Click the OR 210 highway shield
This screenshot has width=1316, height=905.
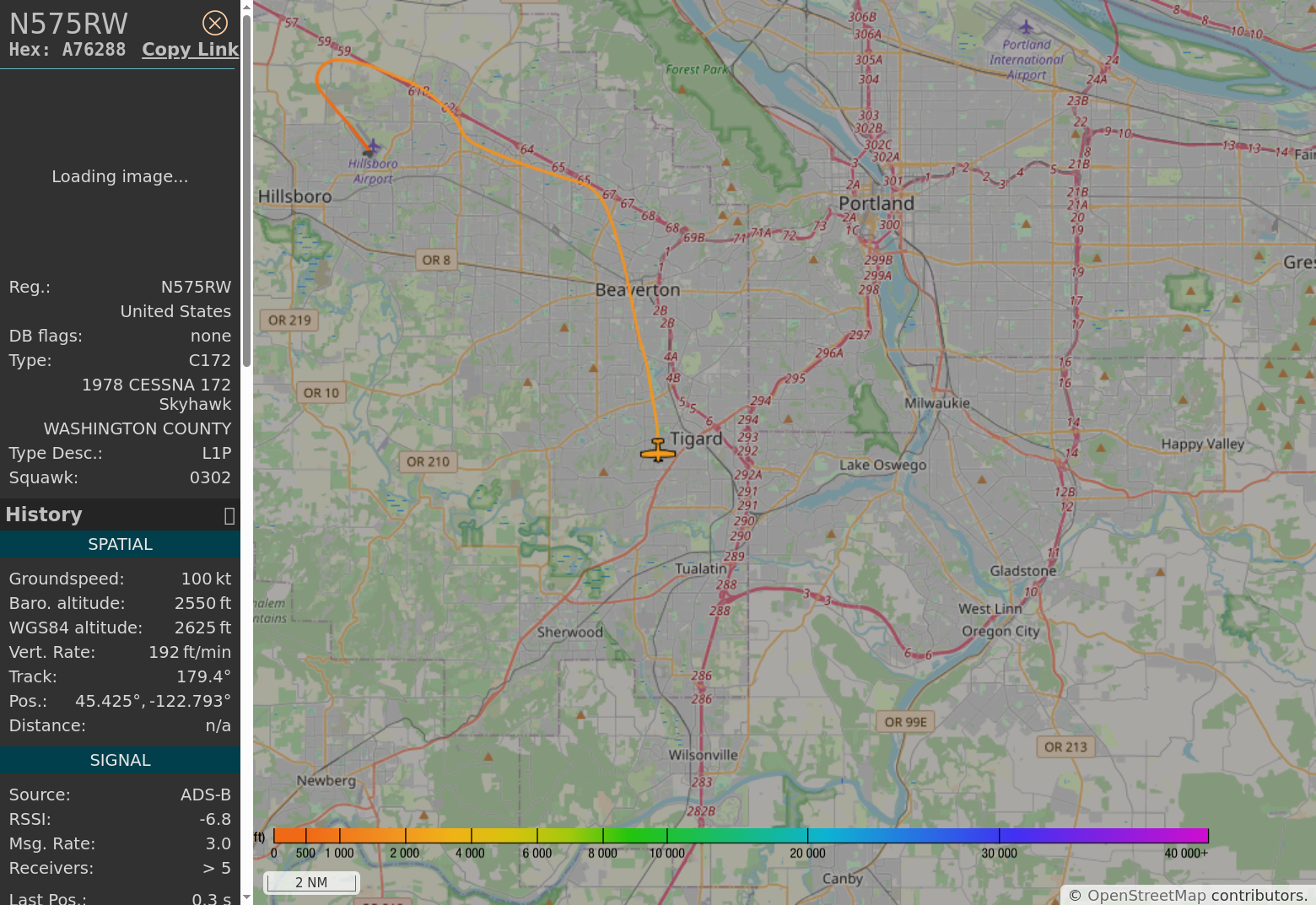tap(428, 462)
